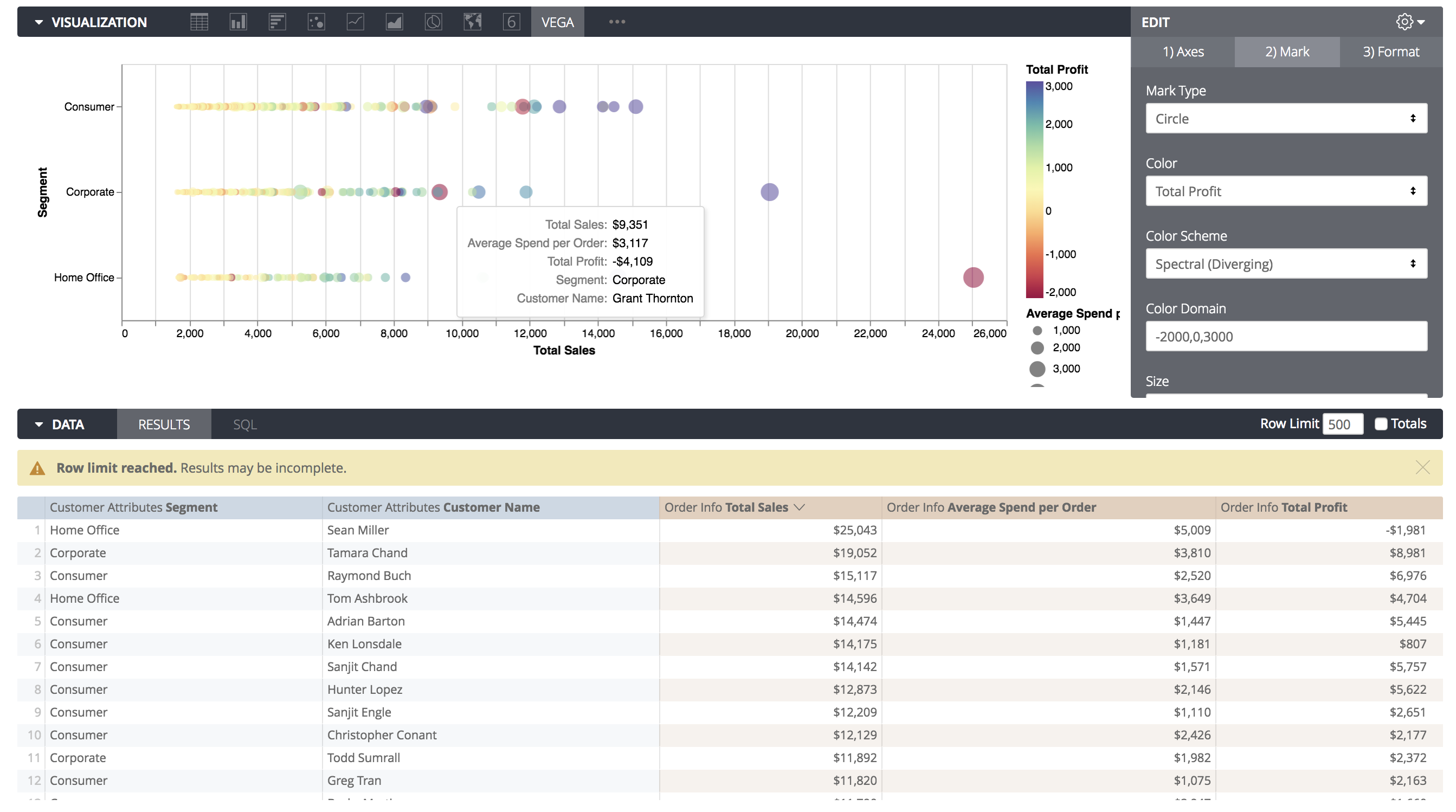Collapse the Data section
Viewport: 1456px width, 812px height.
coord(38,424)
